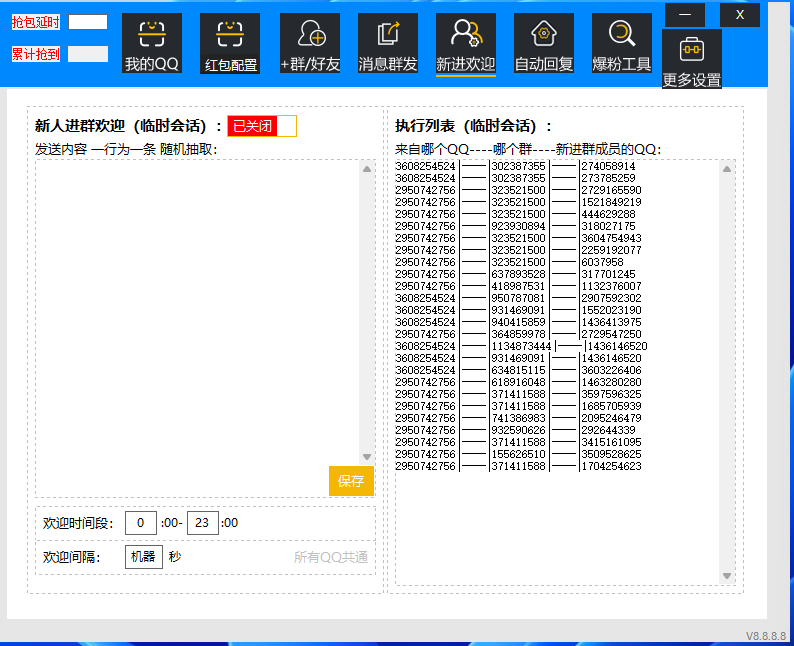794x646 pixels.
Task: Click the execution list scrollbar down arrow
Action: pos(727,576)
